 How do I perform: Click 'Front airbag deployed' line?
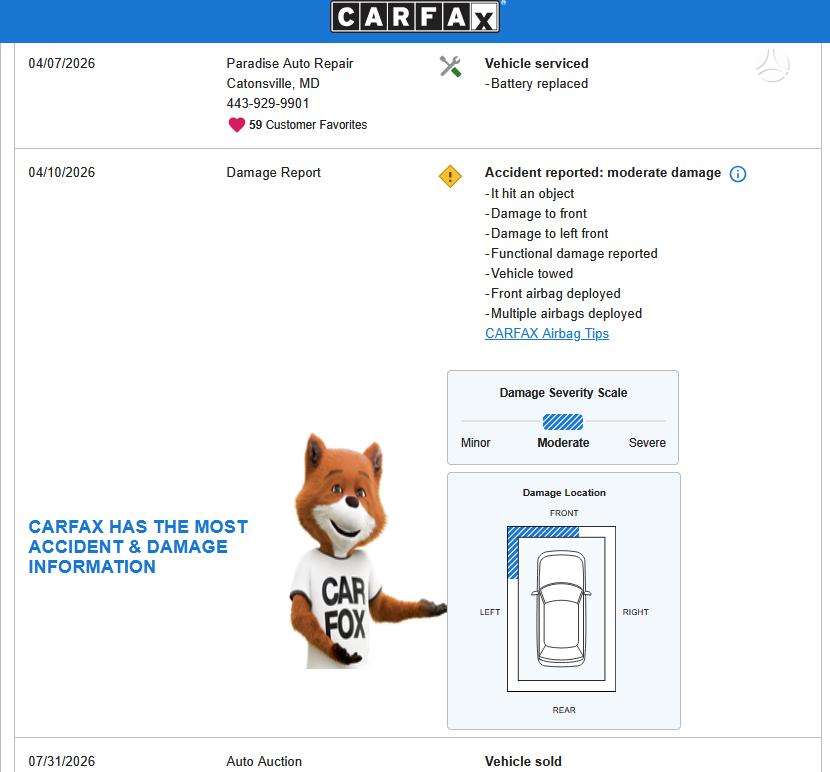[x=553, y=294]
